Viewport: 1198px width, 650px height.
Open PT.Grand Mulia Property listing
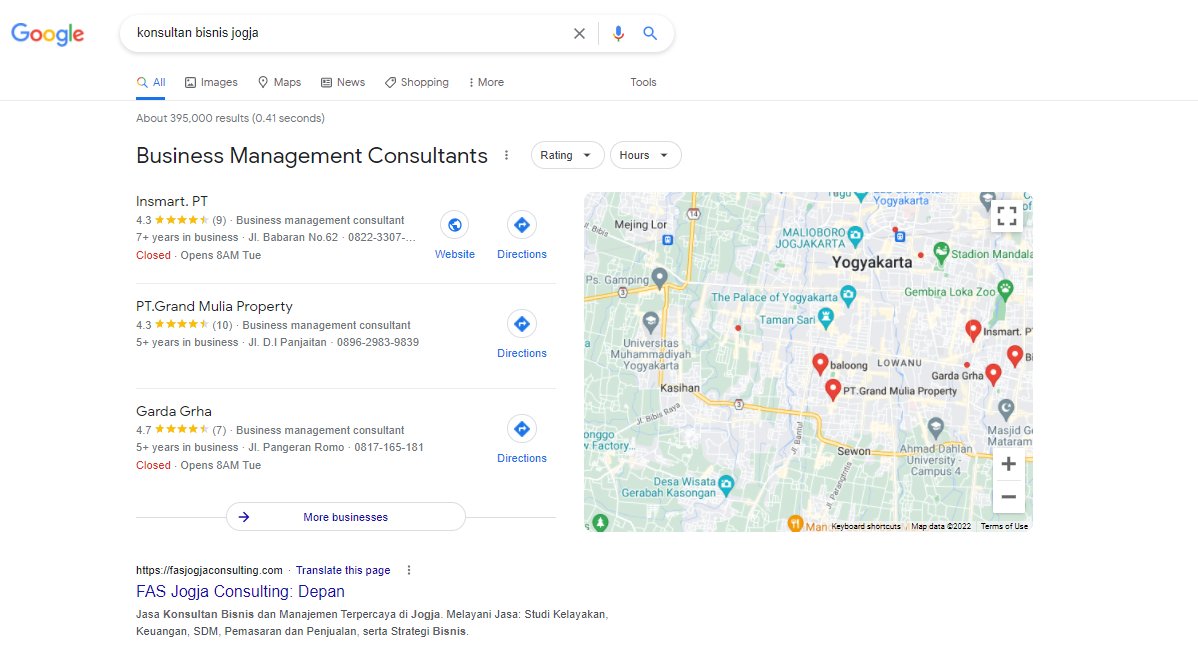pyautogui.click(x=215, y=306)
